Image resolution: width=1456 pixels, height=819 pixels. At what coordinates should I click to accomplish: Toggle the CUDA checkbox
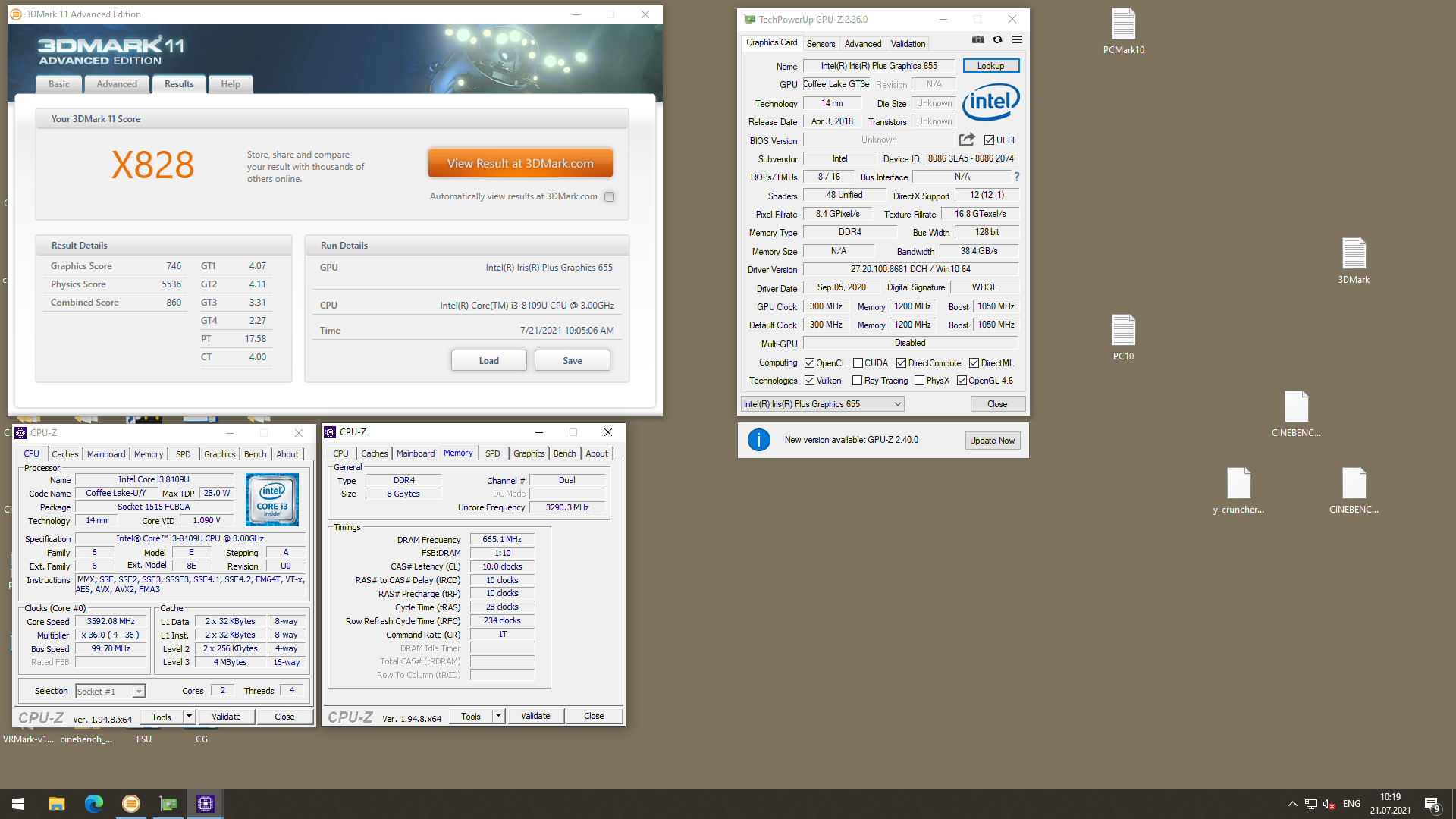[858, 363]
